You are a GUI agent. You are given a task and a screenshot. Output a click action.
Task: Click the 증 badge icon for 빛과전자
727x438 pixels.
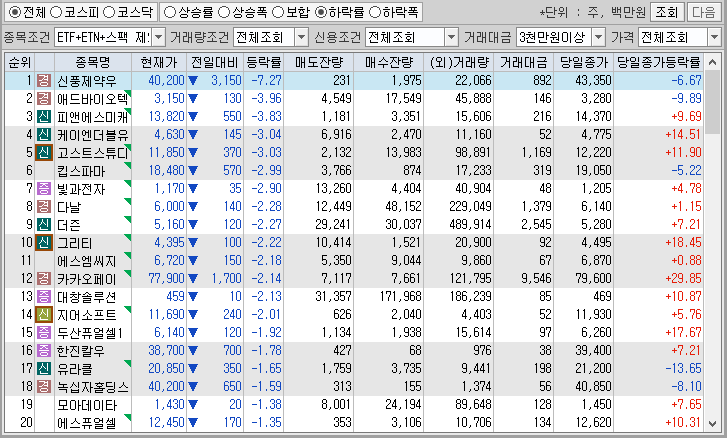click(x=44, y=189)
